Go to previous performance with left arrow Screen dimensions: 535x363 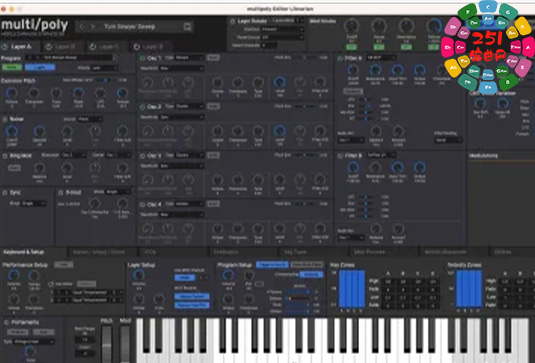coord(82,26)
